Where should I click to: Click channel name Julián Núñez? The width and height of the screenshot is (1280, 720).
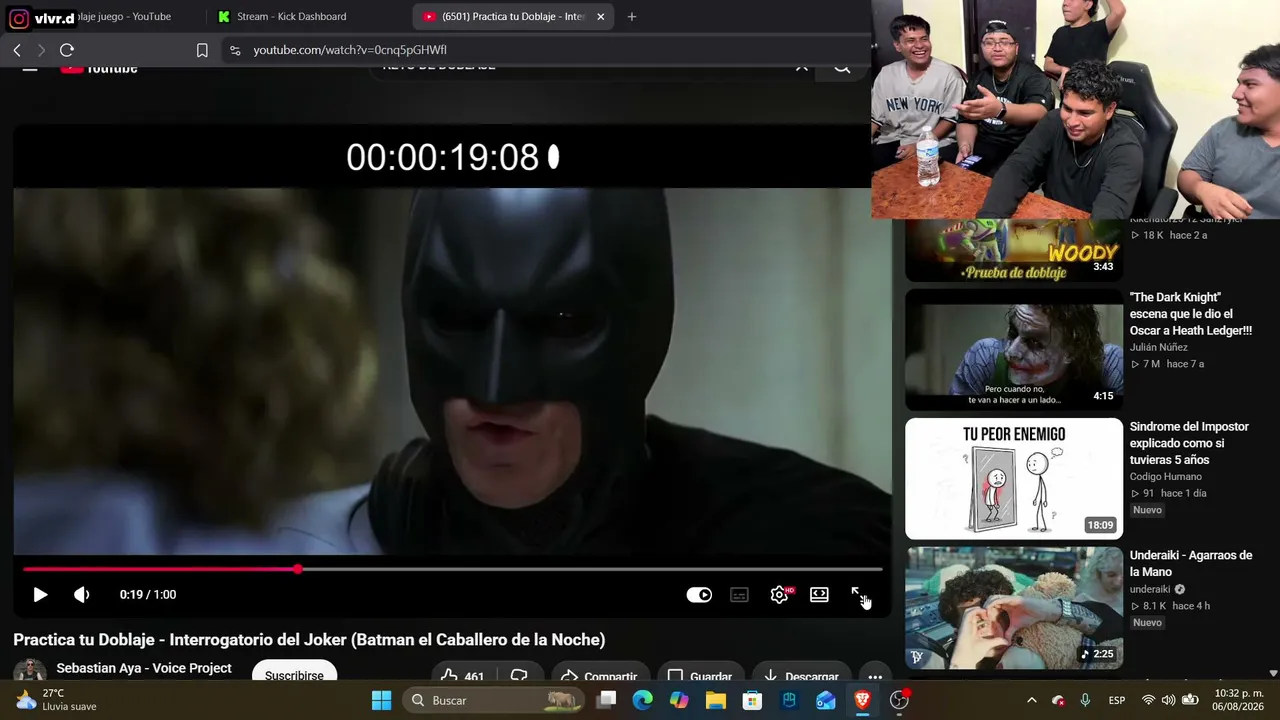(1159, 347)
